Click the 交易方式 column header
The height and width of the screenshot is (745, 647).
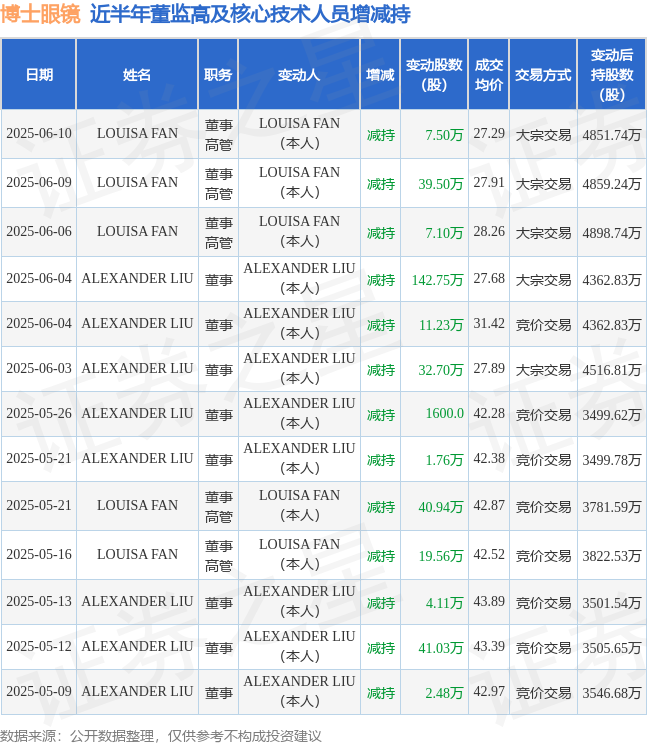point(543,75)
